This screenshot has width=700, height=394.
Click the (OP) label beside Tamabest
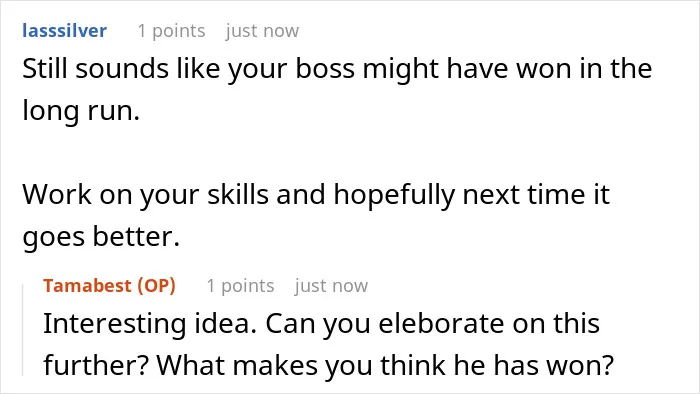tap(156, 286)
